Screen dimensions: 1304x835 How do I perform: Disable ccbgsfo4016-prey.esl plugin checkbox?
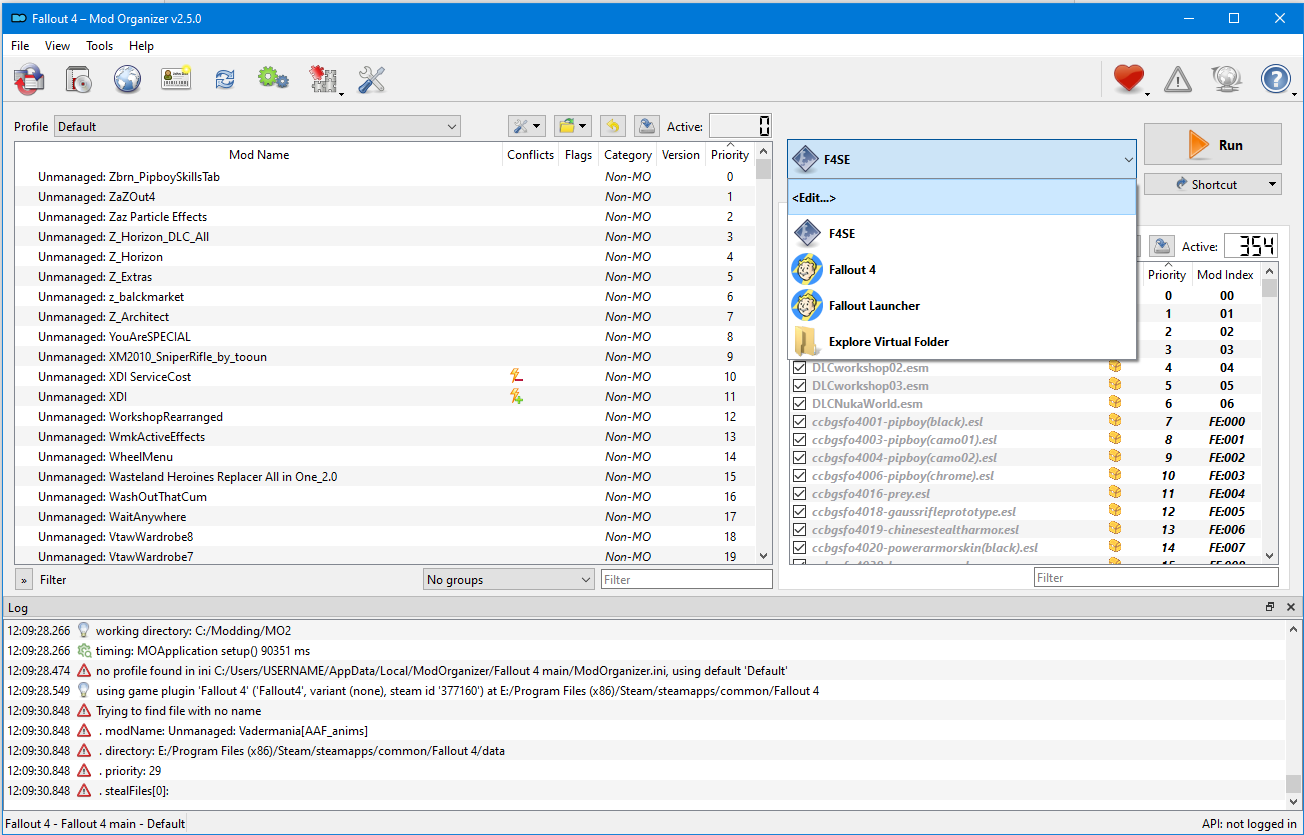click(x=799, y=494)
